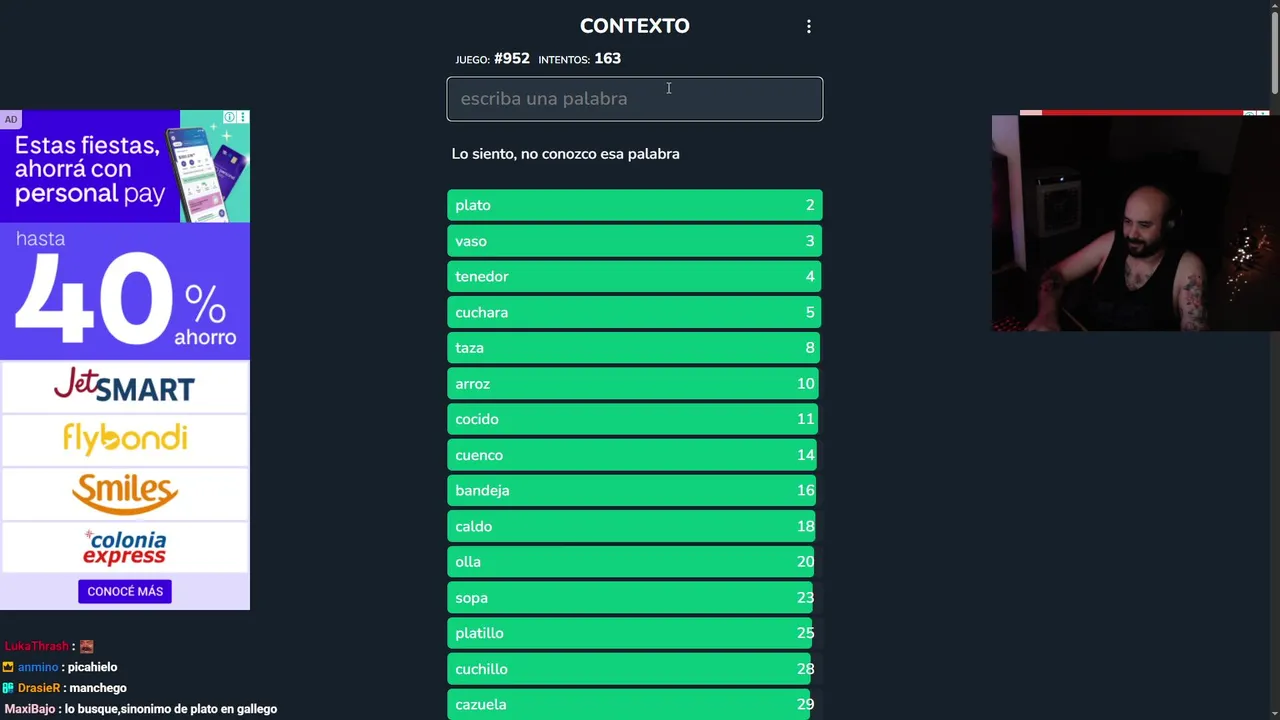Select the Colonia Express ad logo
This screenshot has height=720, width=1280.
tap(124, 547)
